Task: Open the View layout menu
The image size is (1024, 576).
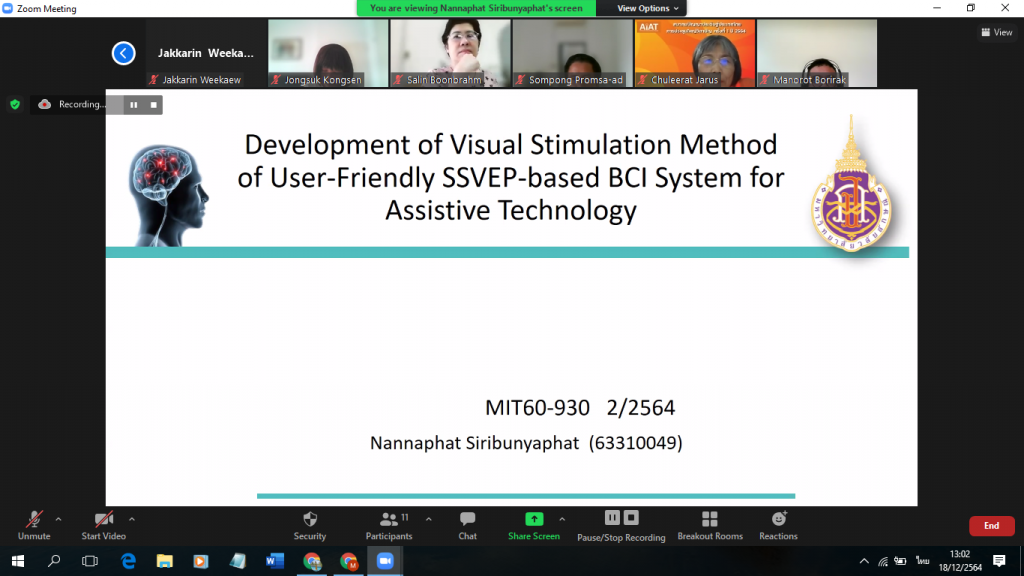Action: tap(997, 32)
